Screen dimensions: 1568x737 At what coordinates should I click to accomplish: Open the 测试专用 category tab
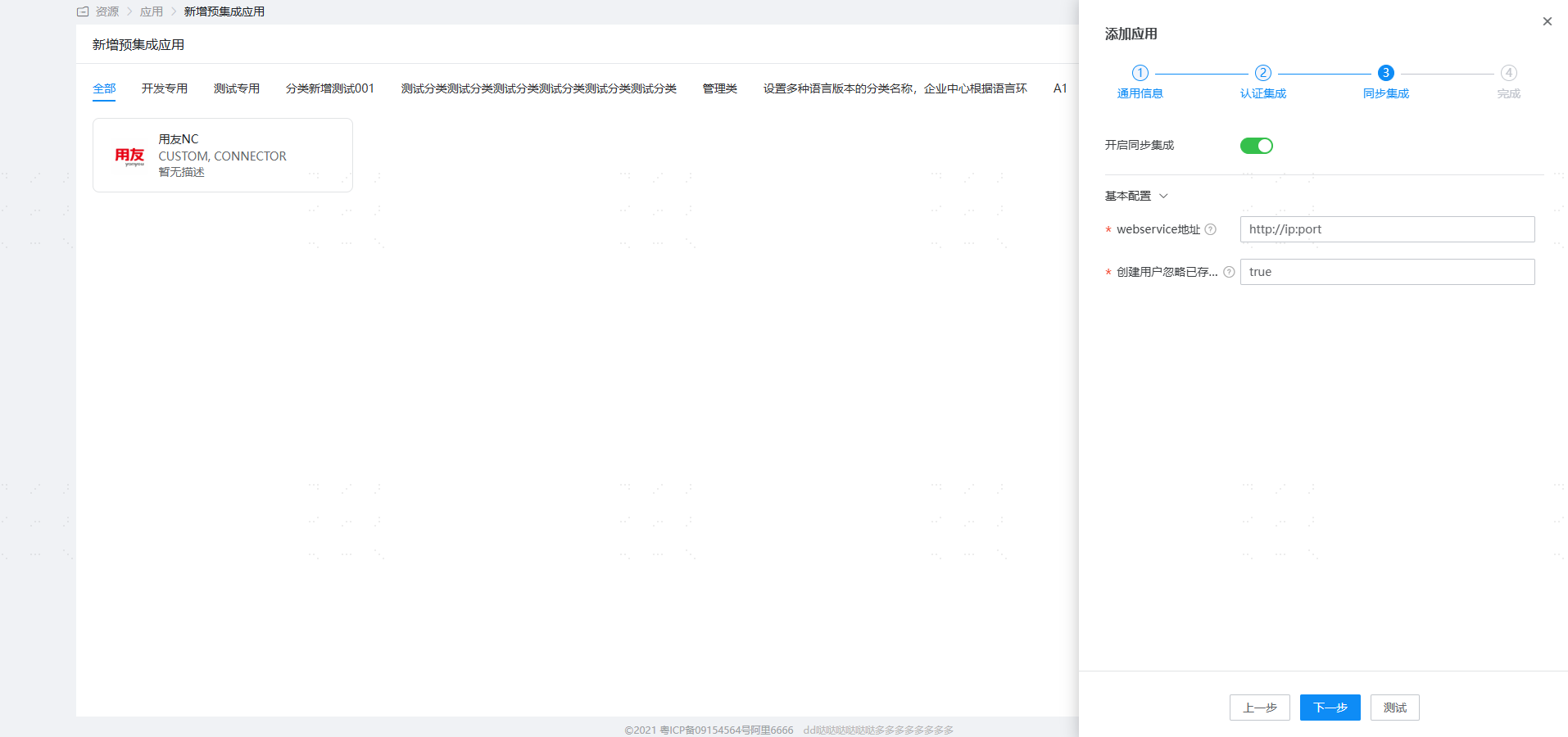click(236, 88)
